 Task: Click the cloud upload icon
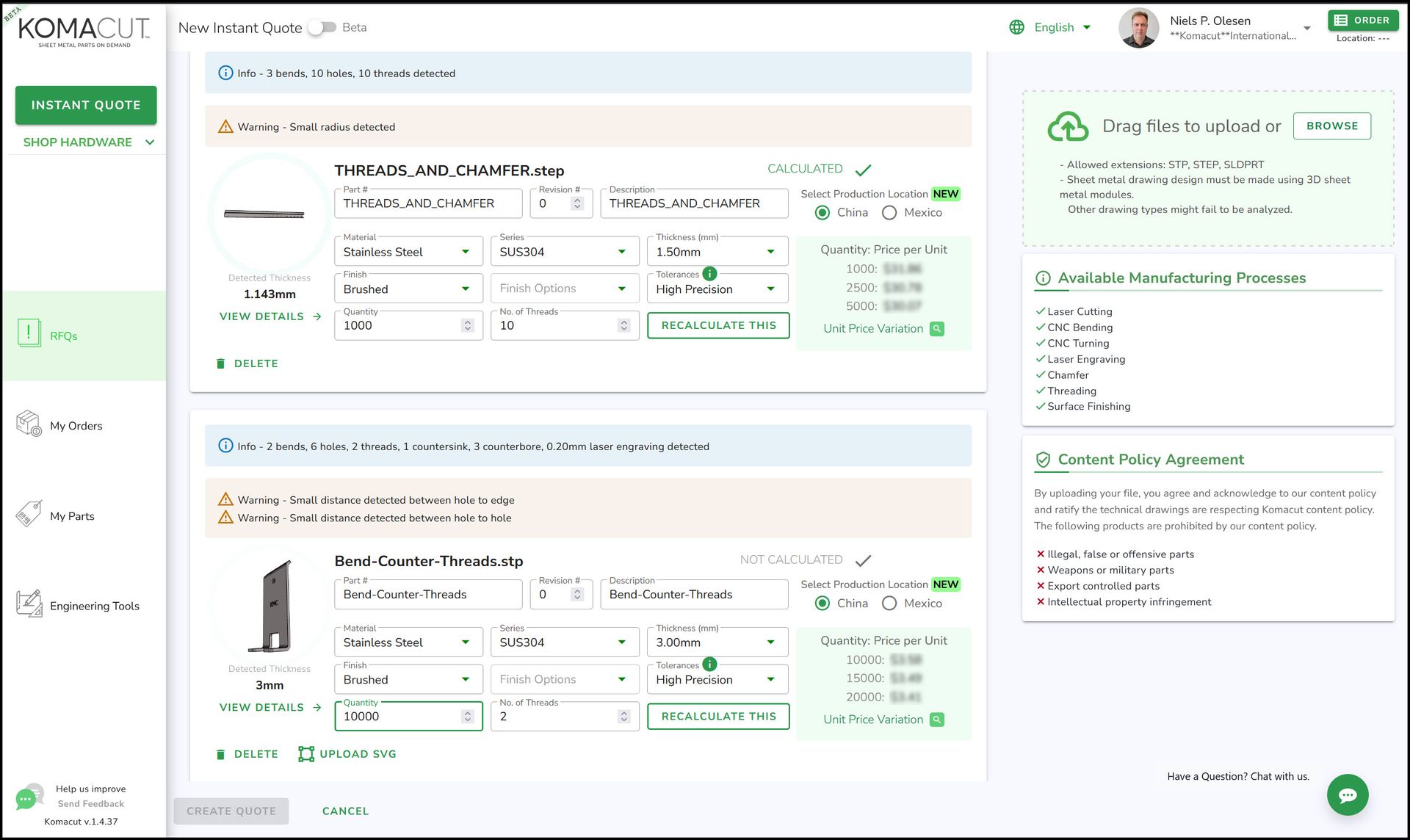[1067, 126]
